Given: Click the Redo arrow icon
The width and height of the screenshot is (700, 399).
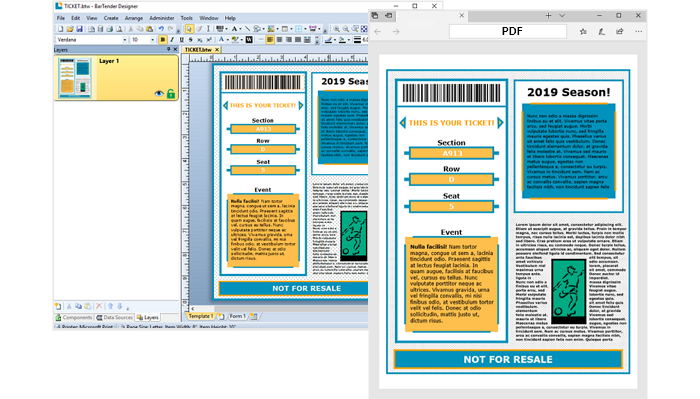Looking at the screenshot, I should pos(171,29).
